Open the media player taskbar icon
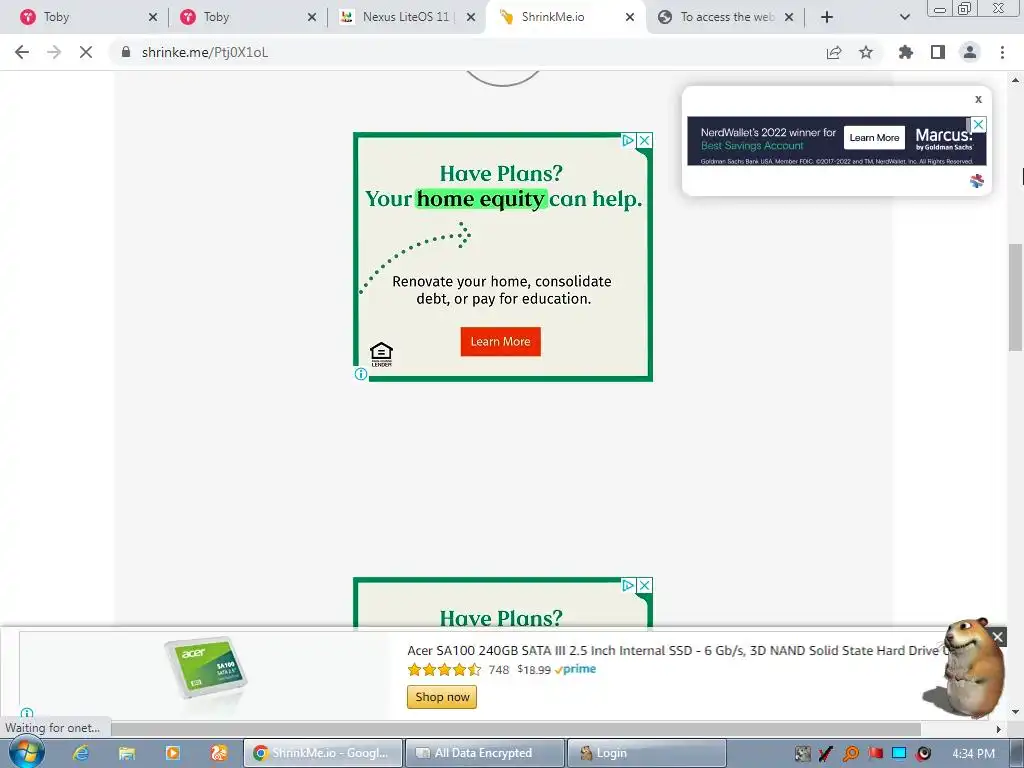Screen dimensions: 1024x768 click(x=173, y=753)
